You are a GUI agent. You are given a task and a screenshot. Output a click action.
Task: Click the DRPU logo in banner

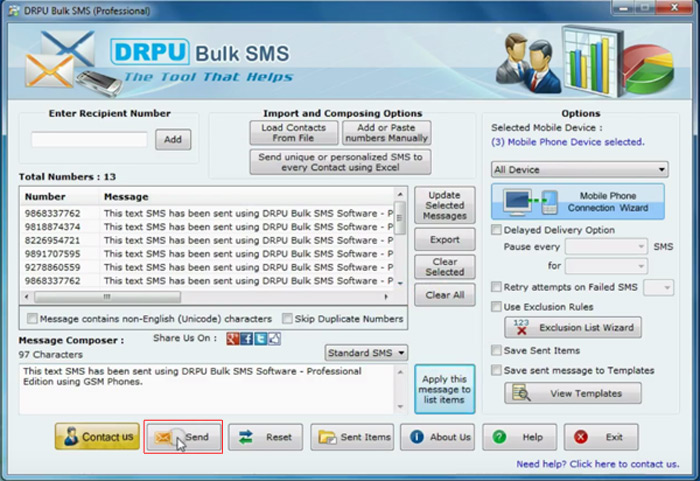[150, 52]
